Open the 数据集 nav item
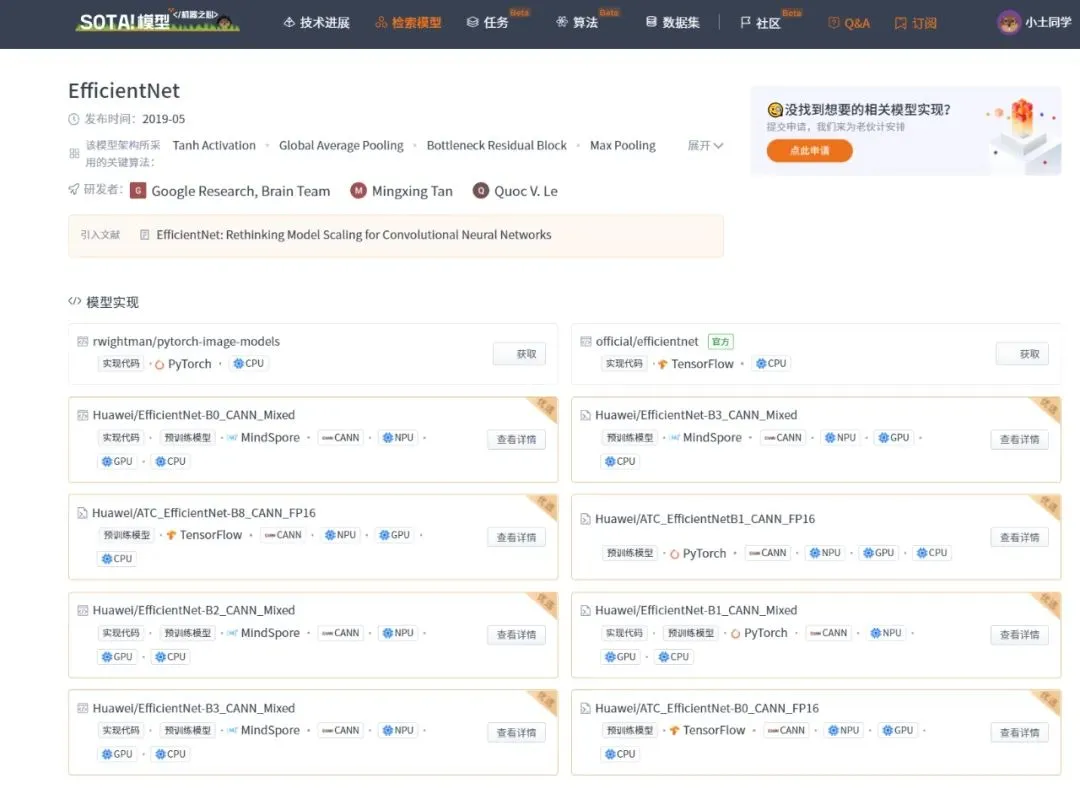The height and width of the screenshot is (794, 1080). pos(672,23)
